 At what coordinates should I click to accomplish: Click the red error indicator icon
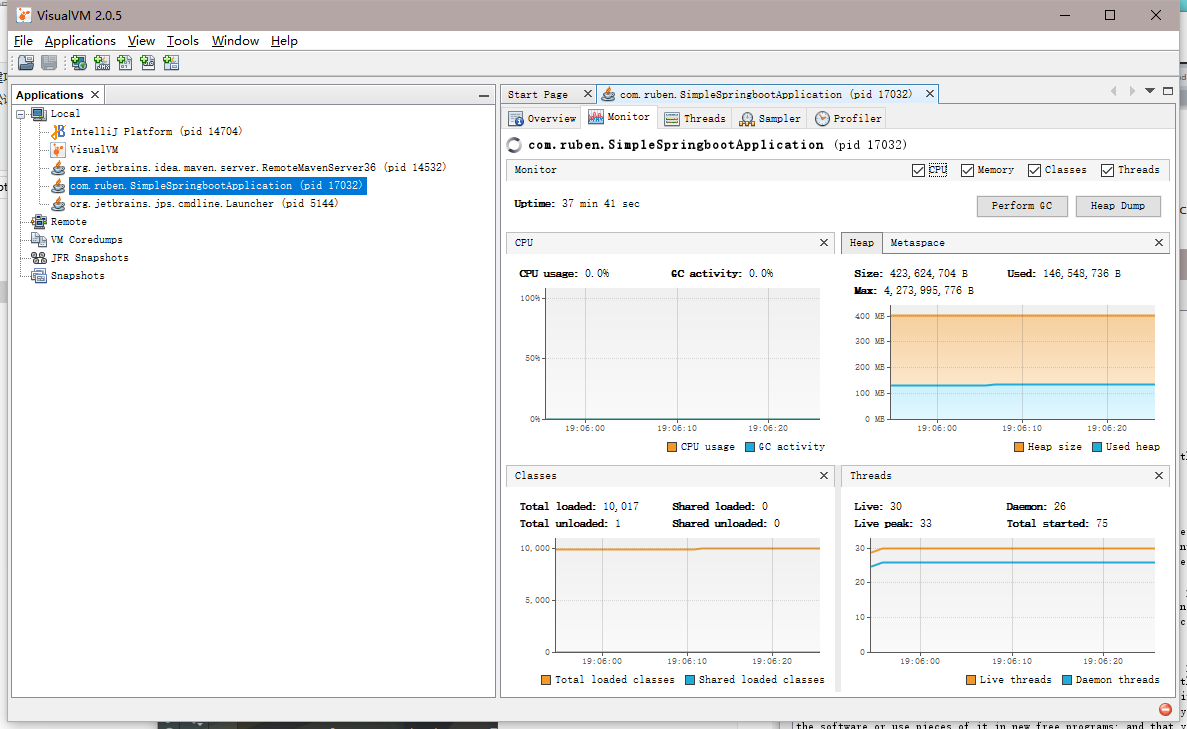pos(1165,709)
